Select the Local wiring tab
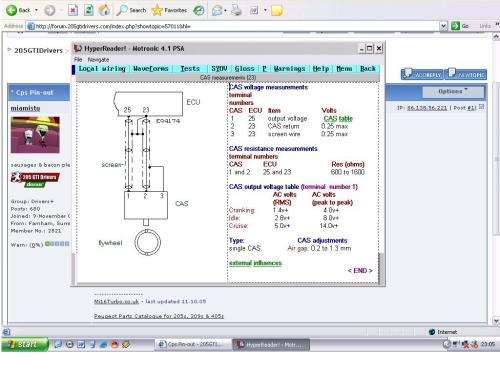500x375 pixels. coord(102,69)
